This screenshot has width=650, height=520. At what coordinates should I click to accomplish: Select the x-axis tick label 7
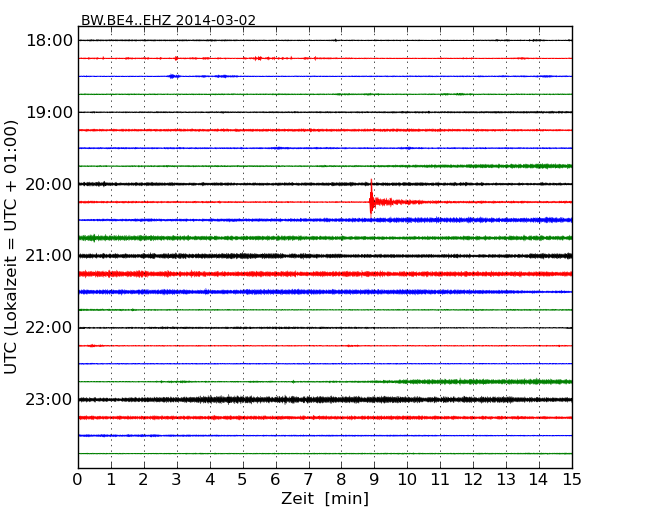308,480
